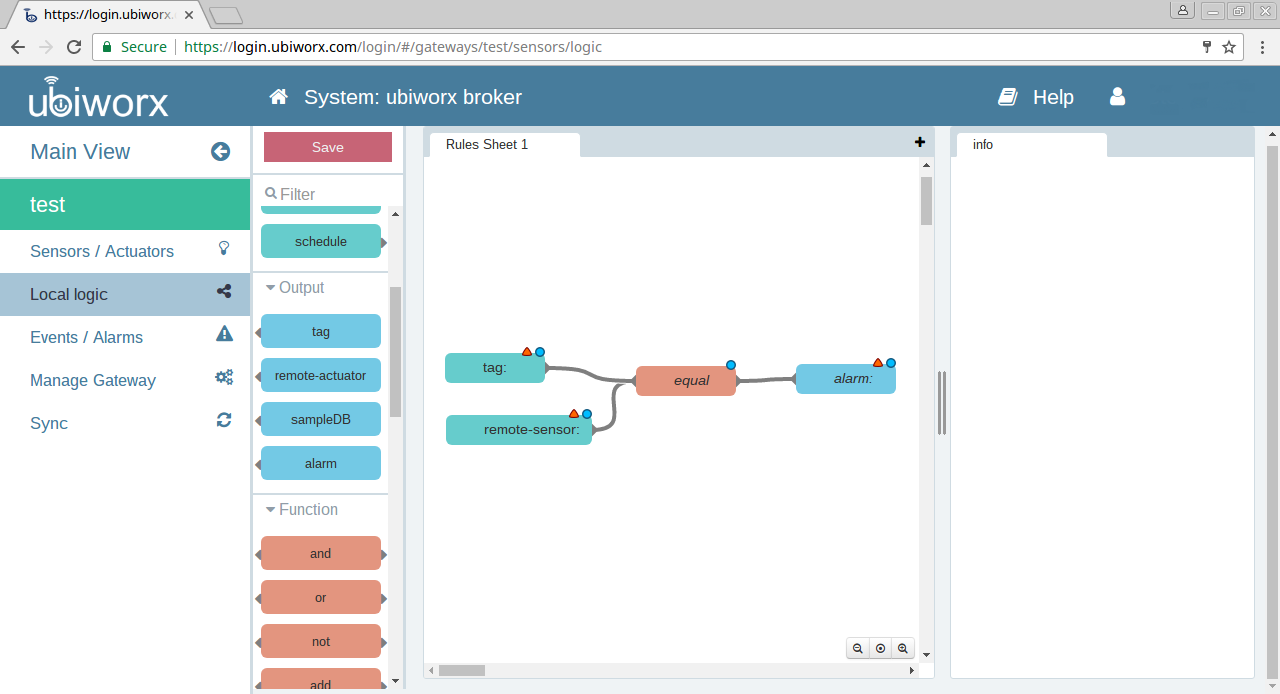The image size is (1280, 694).
Task: Collapse the Output node category
Action: 271,288
